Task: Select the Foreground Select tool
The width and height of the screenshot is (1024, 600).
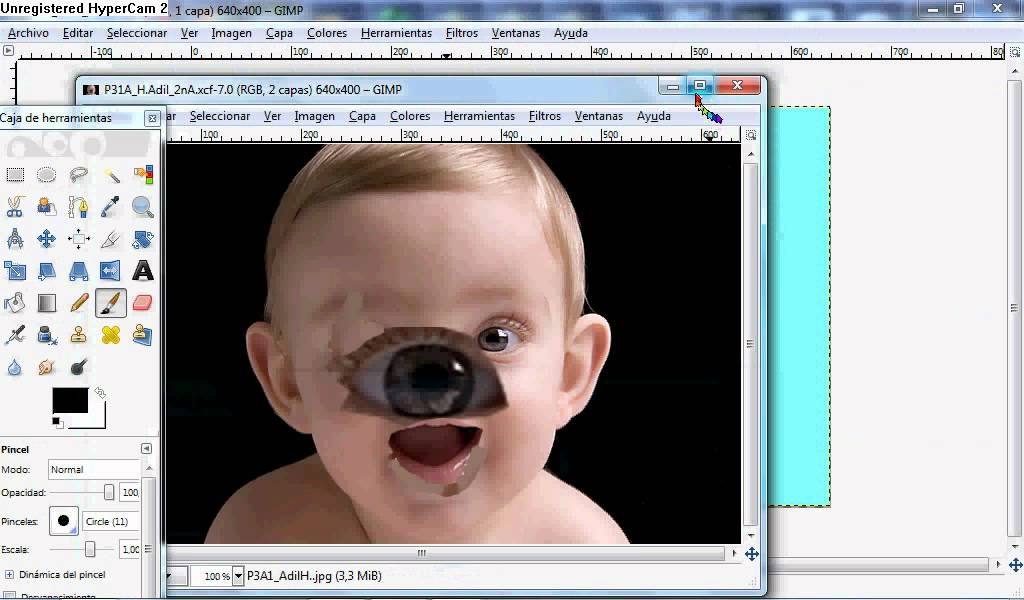Action: coord(46,207)
